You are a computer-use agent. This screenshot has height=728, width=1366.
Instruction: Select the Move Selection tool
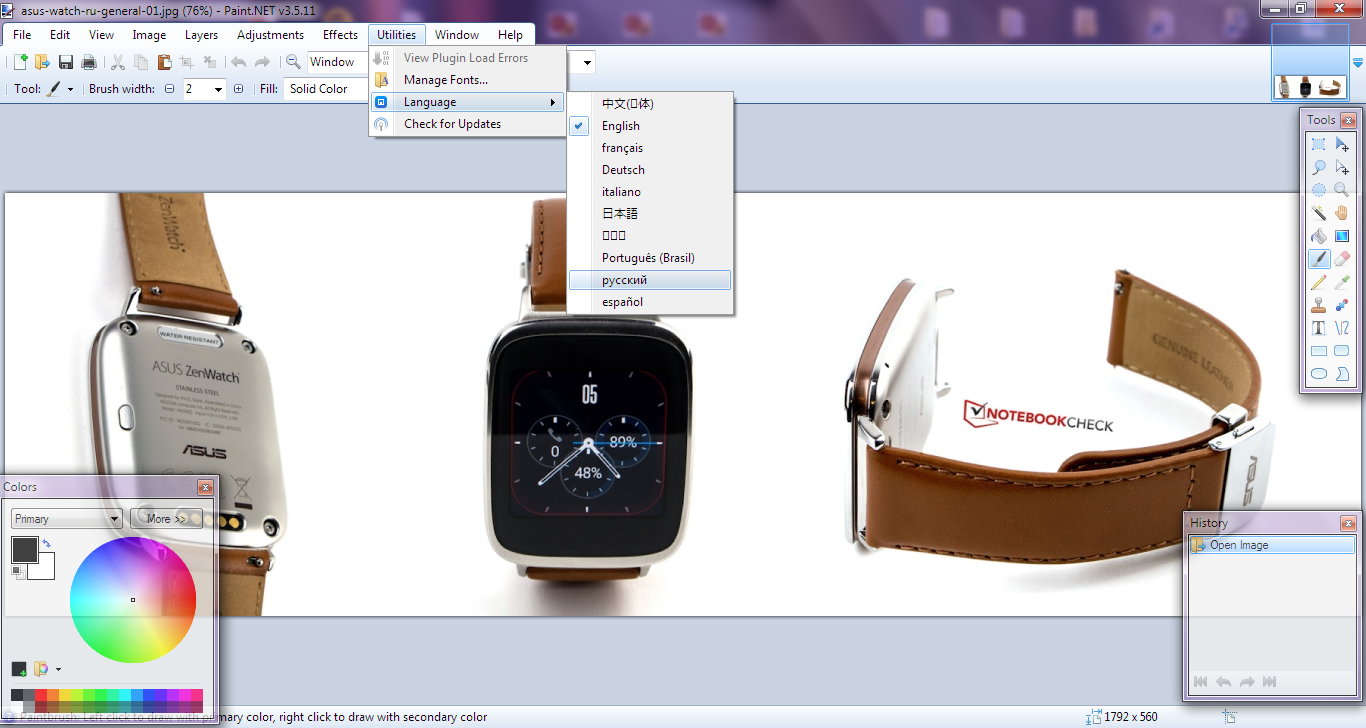[x=1342, y=167]
